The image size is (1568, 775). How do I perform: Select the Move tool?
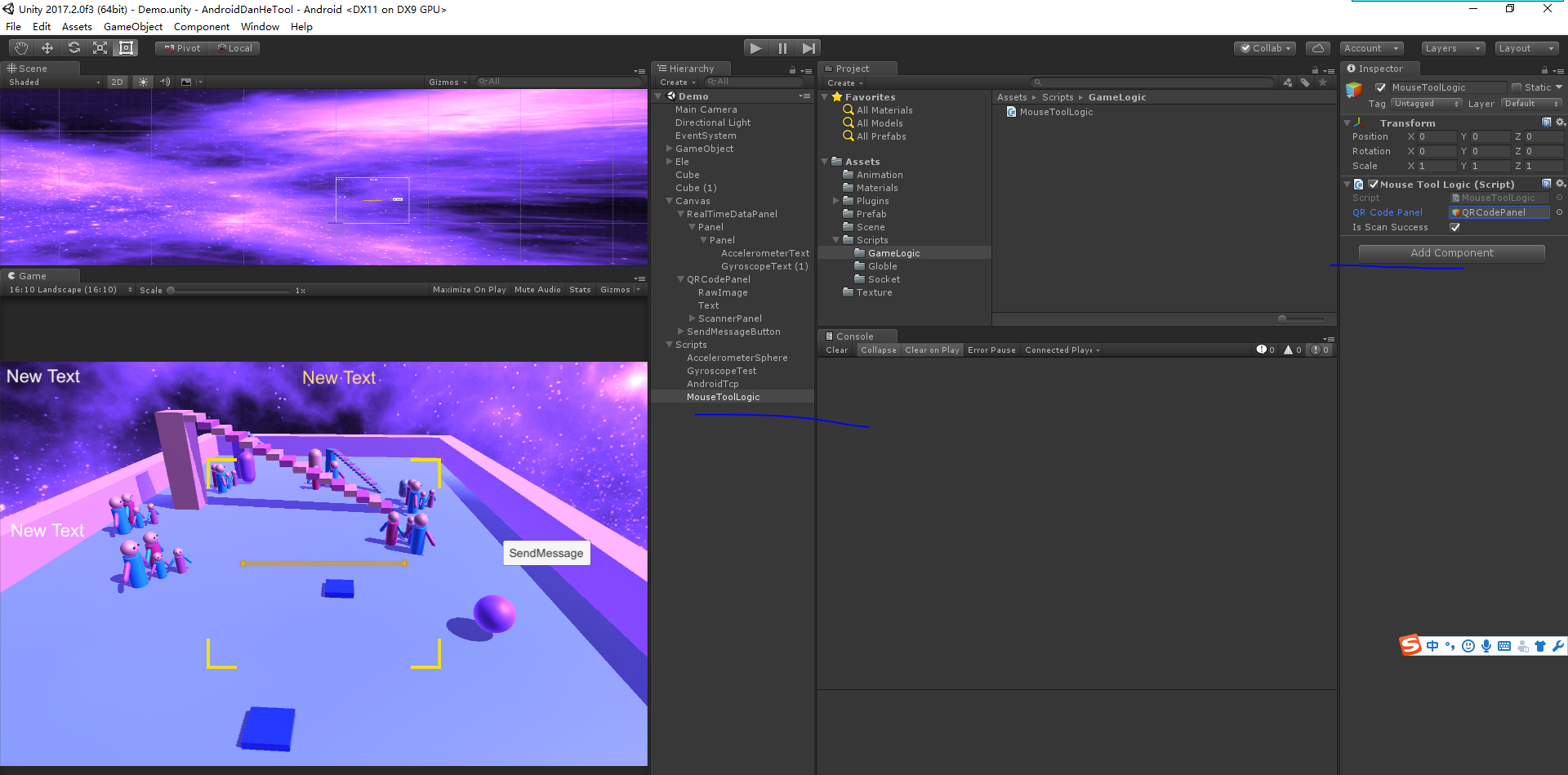click(x=47, y=47)
